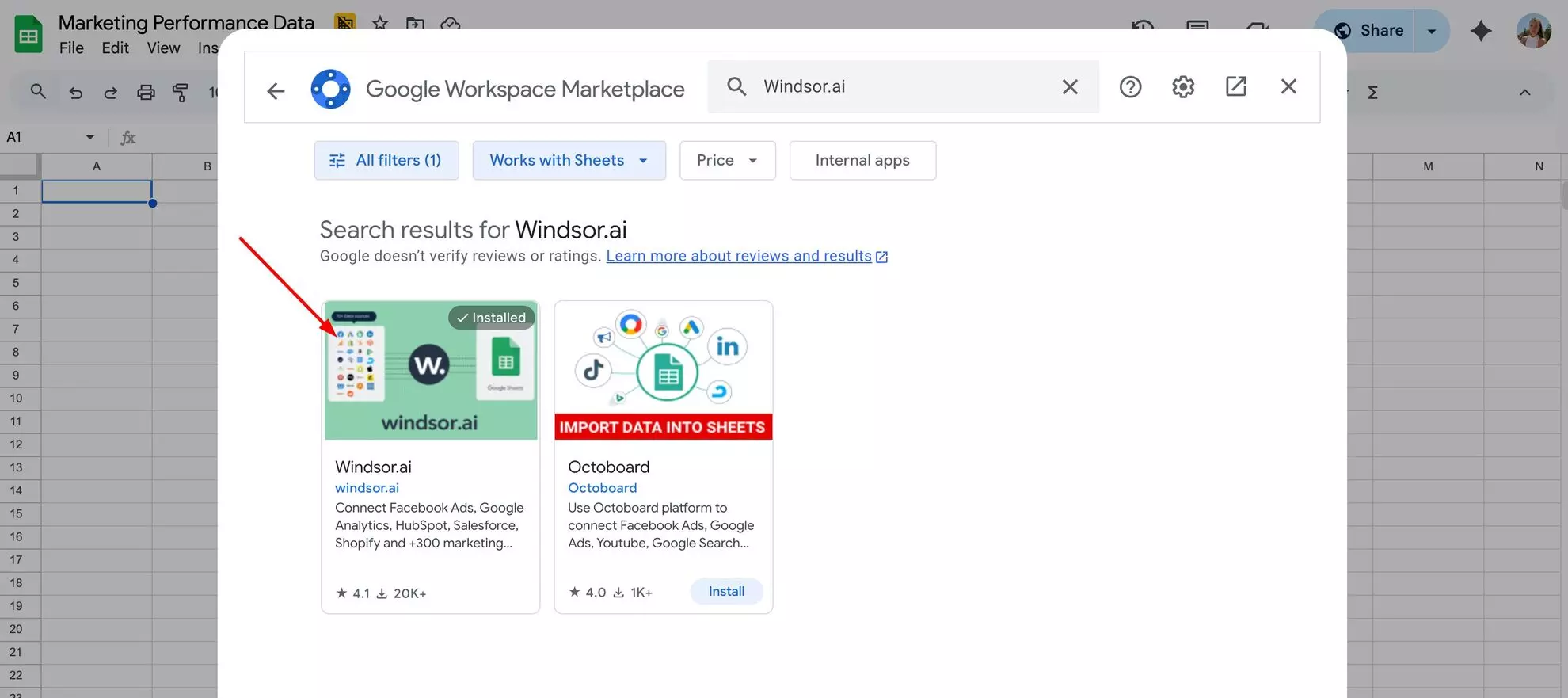Click the Octoboard 4.0 star rating
Image resolution: width=1568 pixels, height=698 pixels.
click(587, 592)
